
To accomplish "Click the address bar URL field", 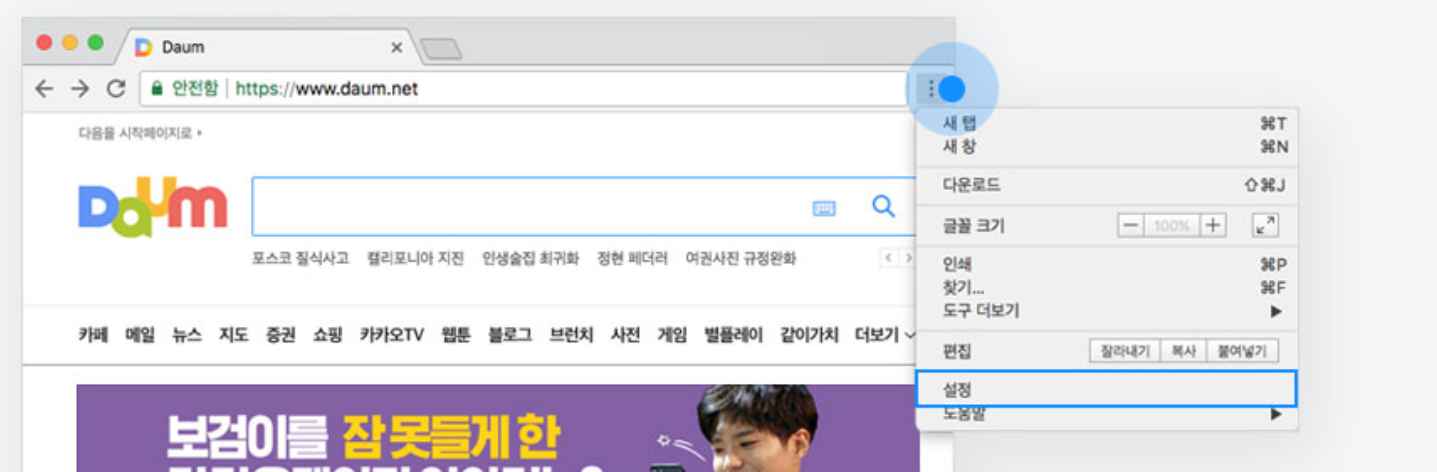I will [524, 89].
